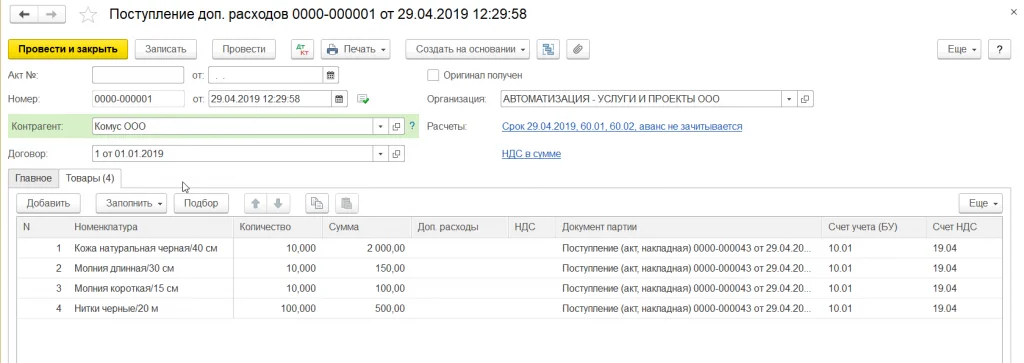Focus the Номер field 0000-000001

tap(138, 99)
